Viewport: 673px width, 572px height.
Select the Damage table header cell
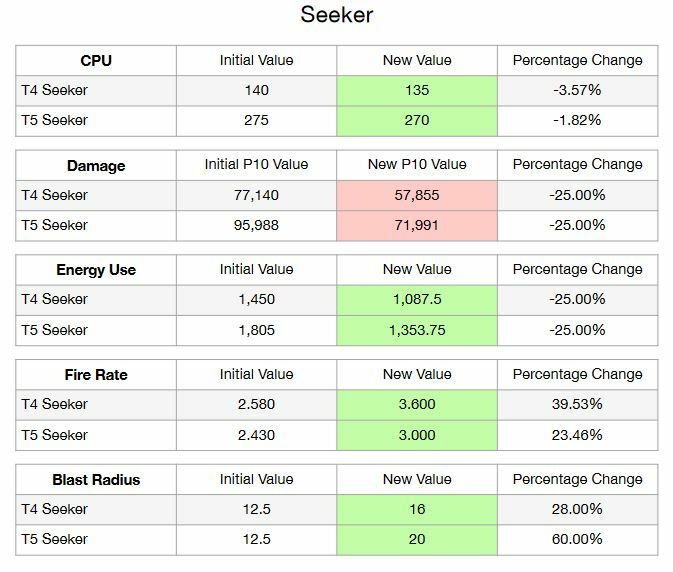tap(96, 165)
